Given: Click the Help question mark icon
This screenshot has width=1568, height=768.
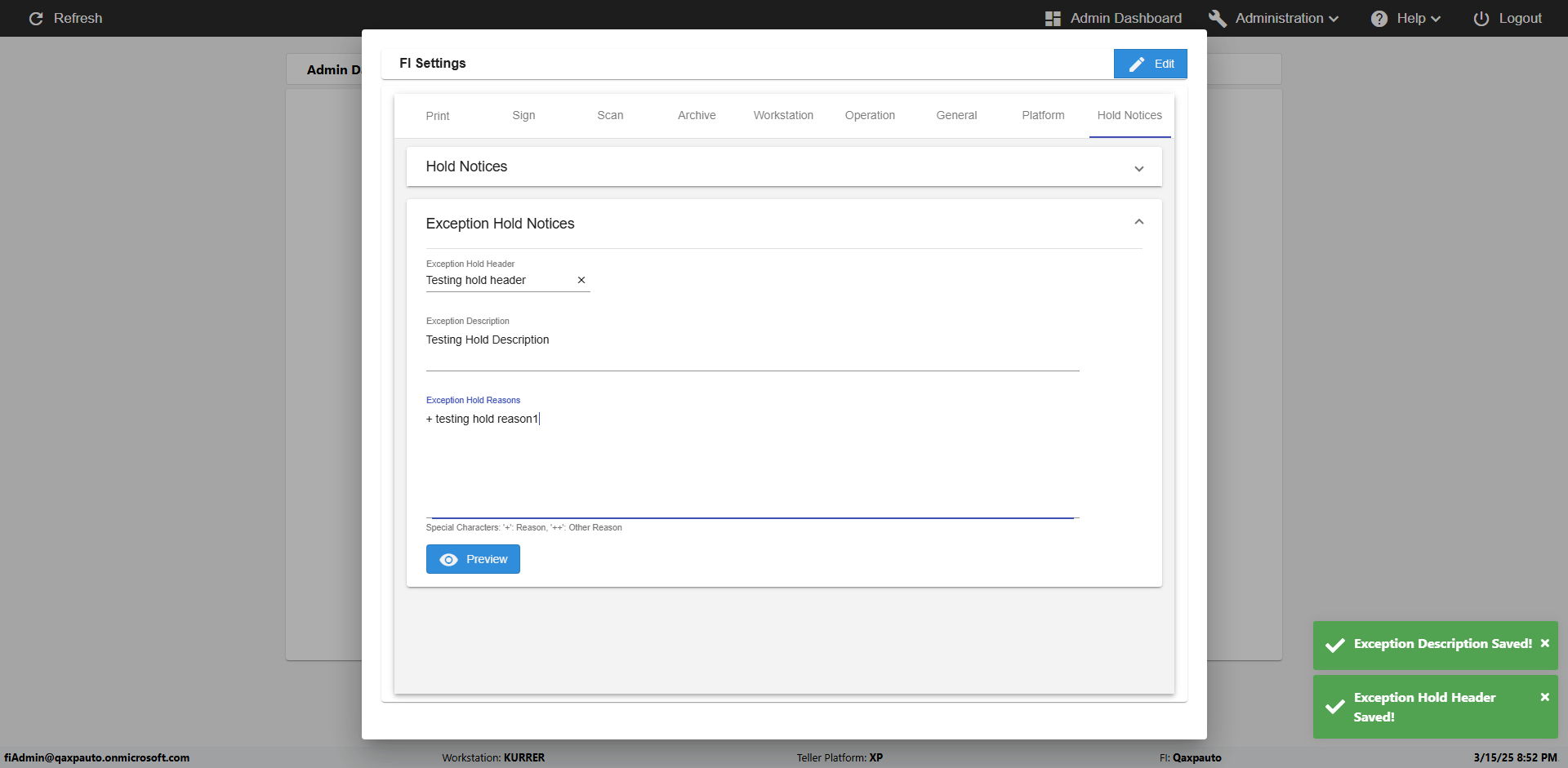Looking at the screenshot, I should (x=1379, y=19).
